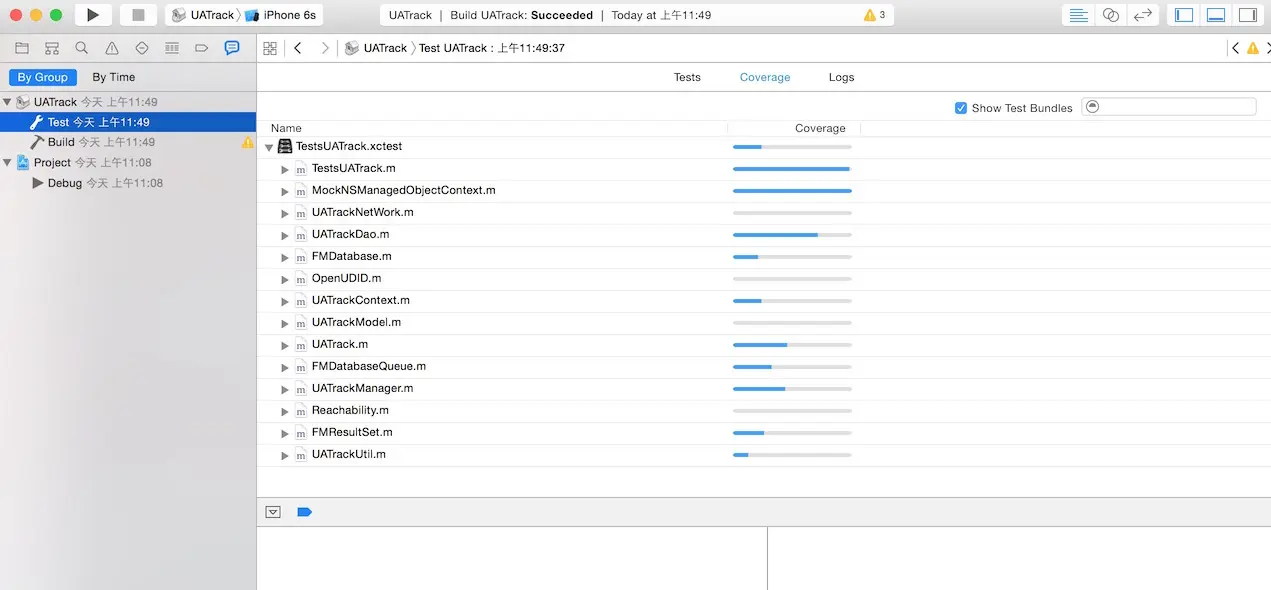The image size is (1271, 590).
Task: Select the Reachability.m file name
Action: pyautogui.click(x=350, y=410)
